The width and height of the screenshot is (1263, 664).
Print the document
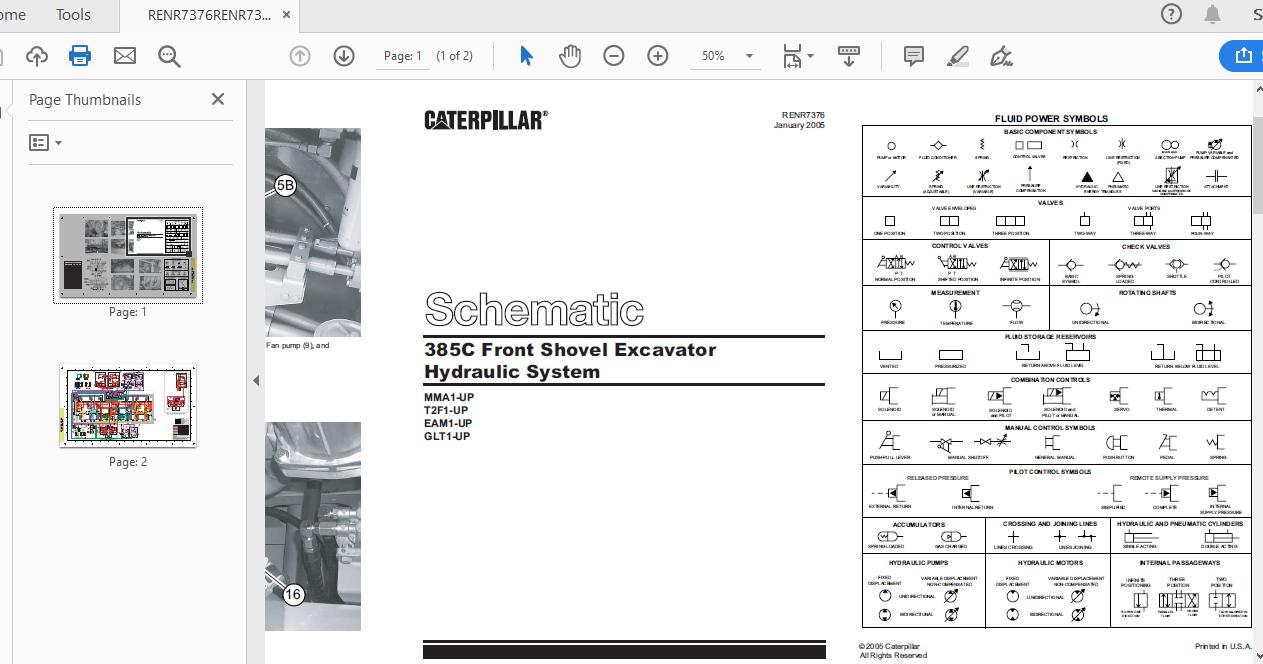(80, 56)
